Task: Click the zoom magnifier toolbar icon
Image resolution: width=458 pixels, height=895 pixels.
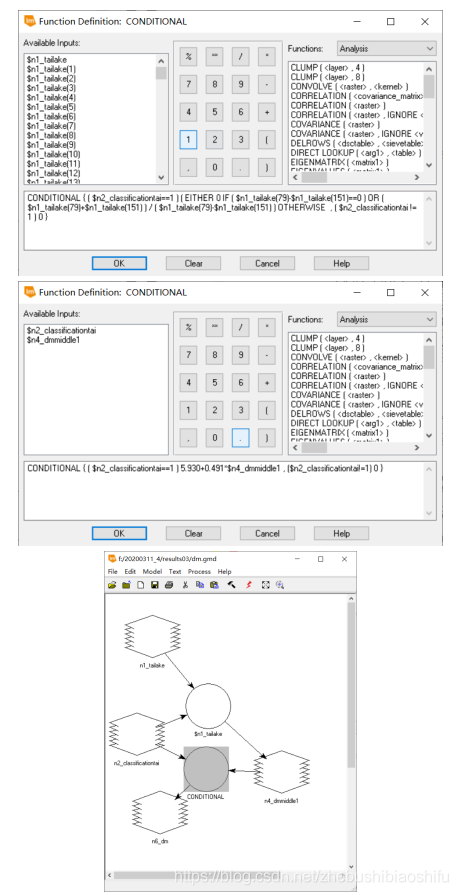Action: click(x=280, y=585)
